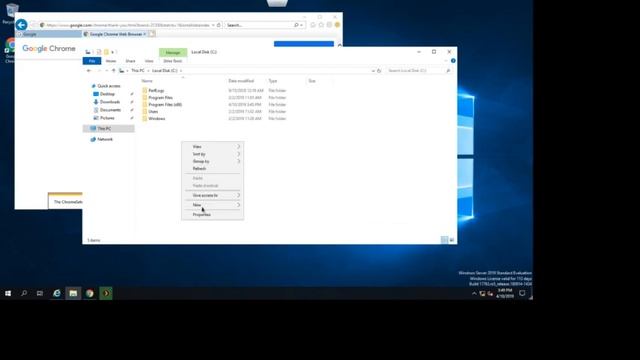Expand arrow next to View menu entry
Image resolution: width=640 pixels, height=360 pixels.
239,147
